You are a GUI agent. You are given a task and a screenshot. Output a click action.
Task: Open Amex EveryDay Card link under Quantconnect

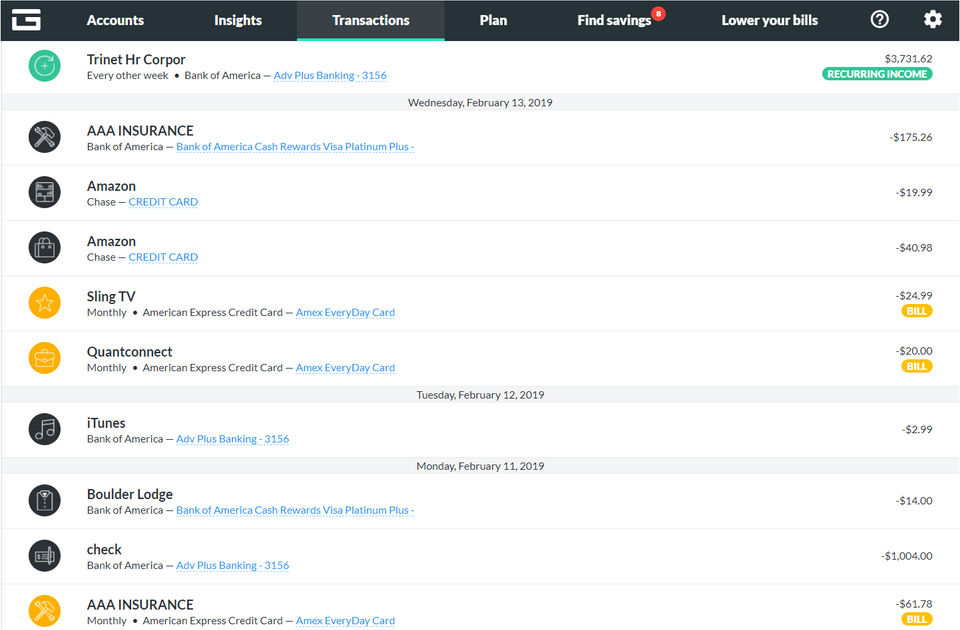pos(345,368)
